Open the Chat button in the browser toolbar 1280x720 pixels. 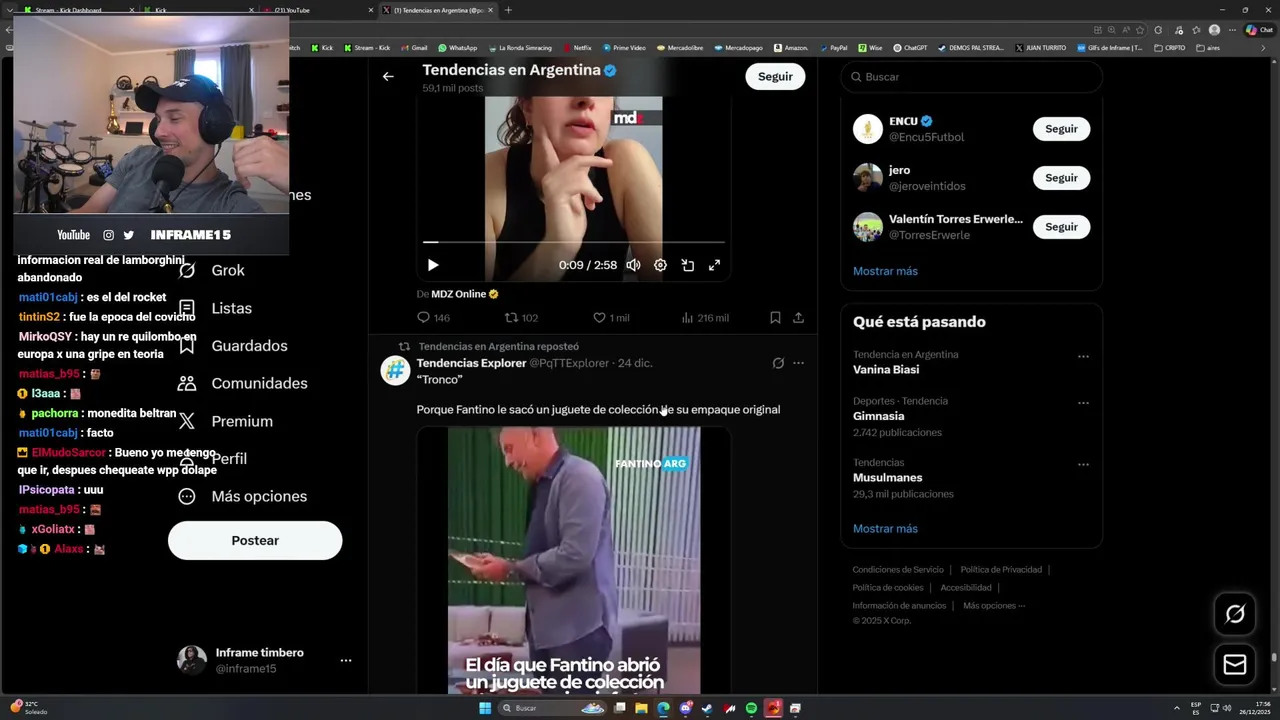(x=1259, y=30)
